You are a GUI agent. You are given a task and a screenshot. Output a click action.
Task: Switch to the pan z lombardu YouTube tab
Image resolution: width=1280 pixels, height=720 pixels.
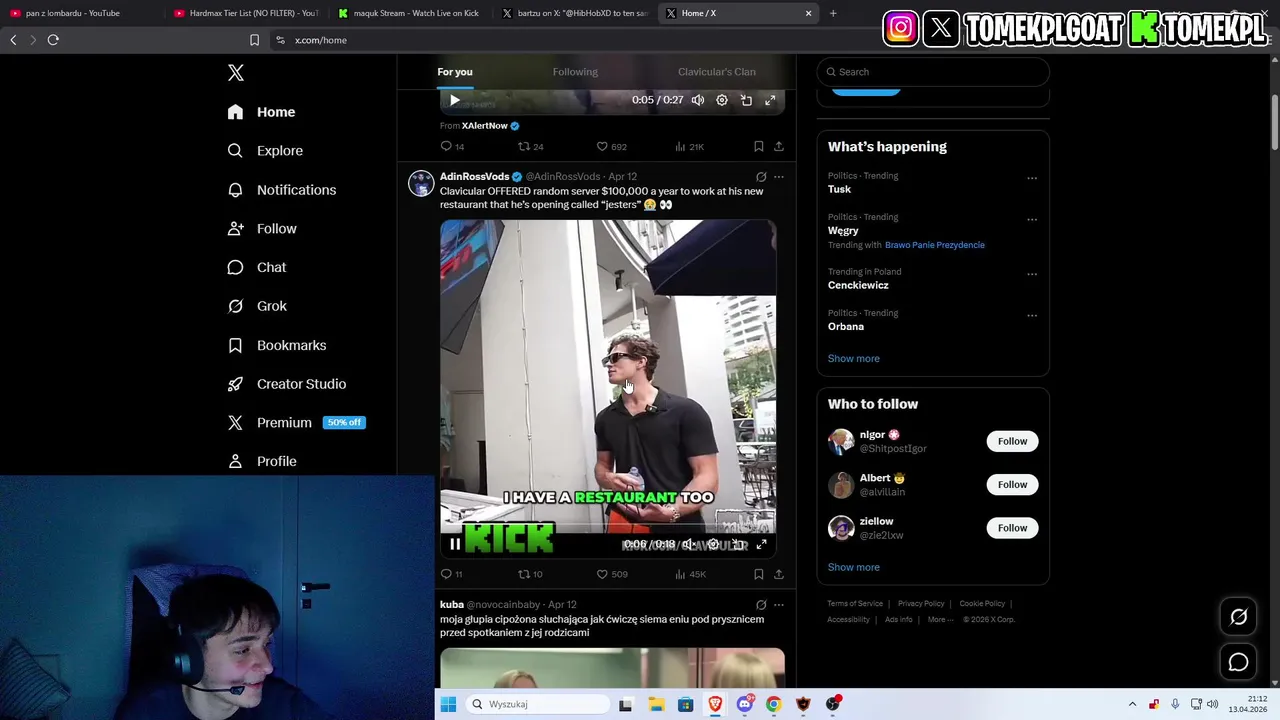[x=82, y=13]
